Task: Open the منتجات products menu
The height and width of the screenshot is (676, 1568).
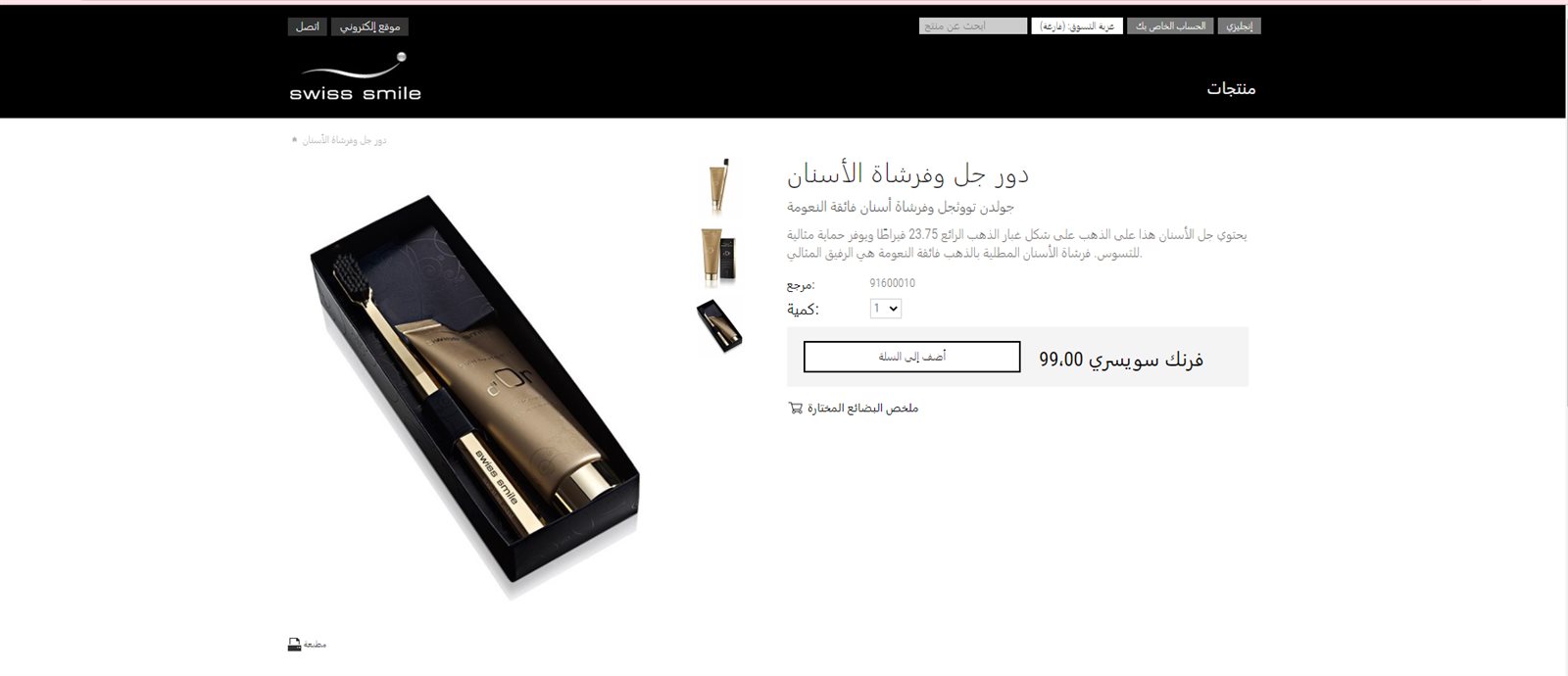Action: pos(1231,88)
